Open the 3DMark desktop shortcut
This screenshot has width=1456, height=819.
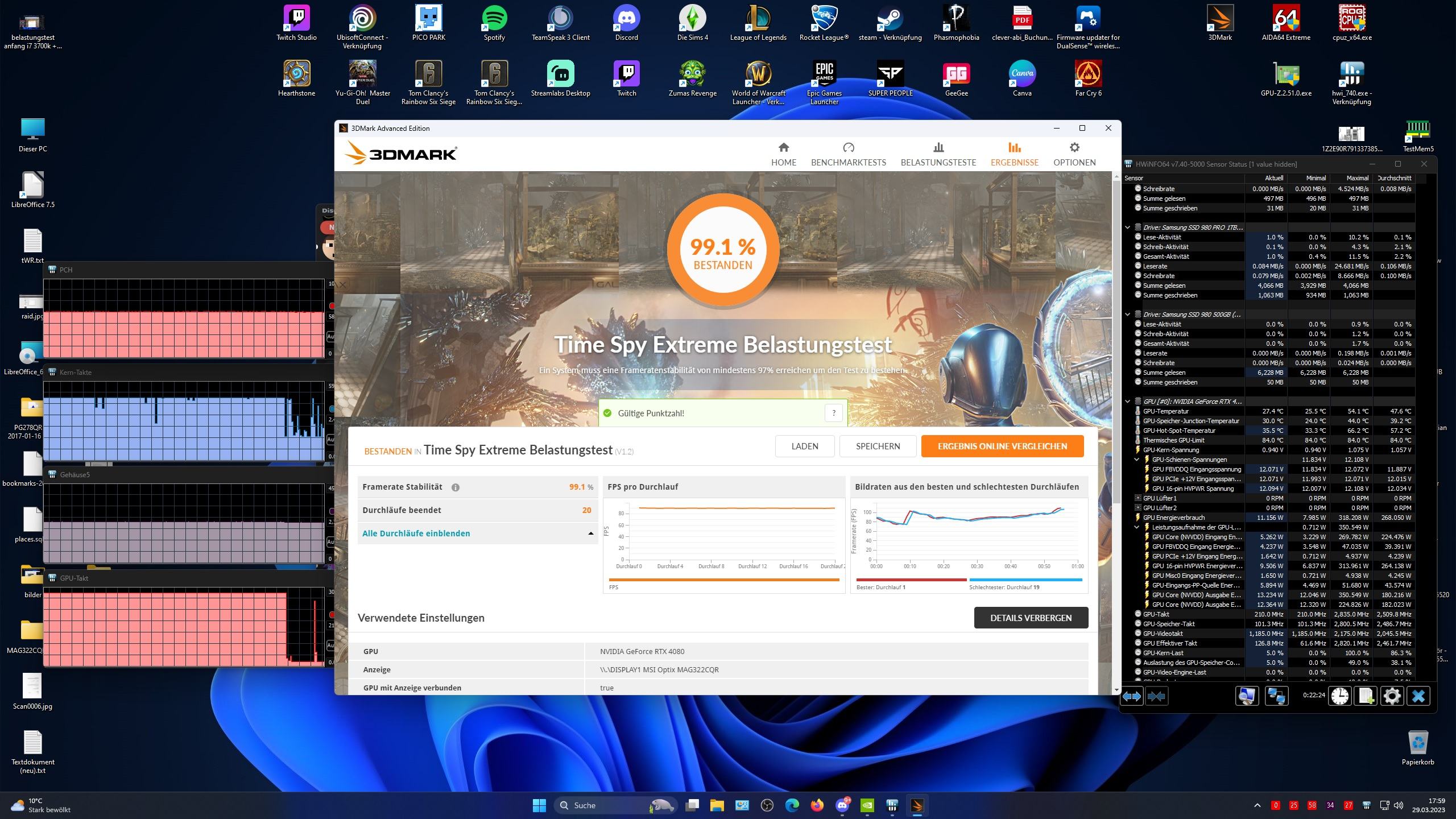[1220, 24]
